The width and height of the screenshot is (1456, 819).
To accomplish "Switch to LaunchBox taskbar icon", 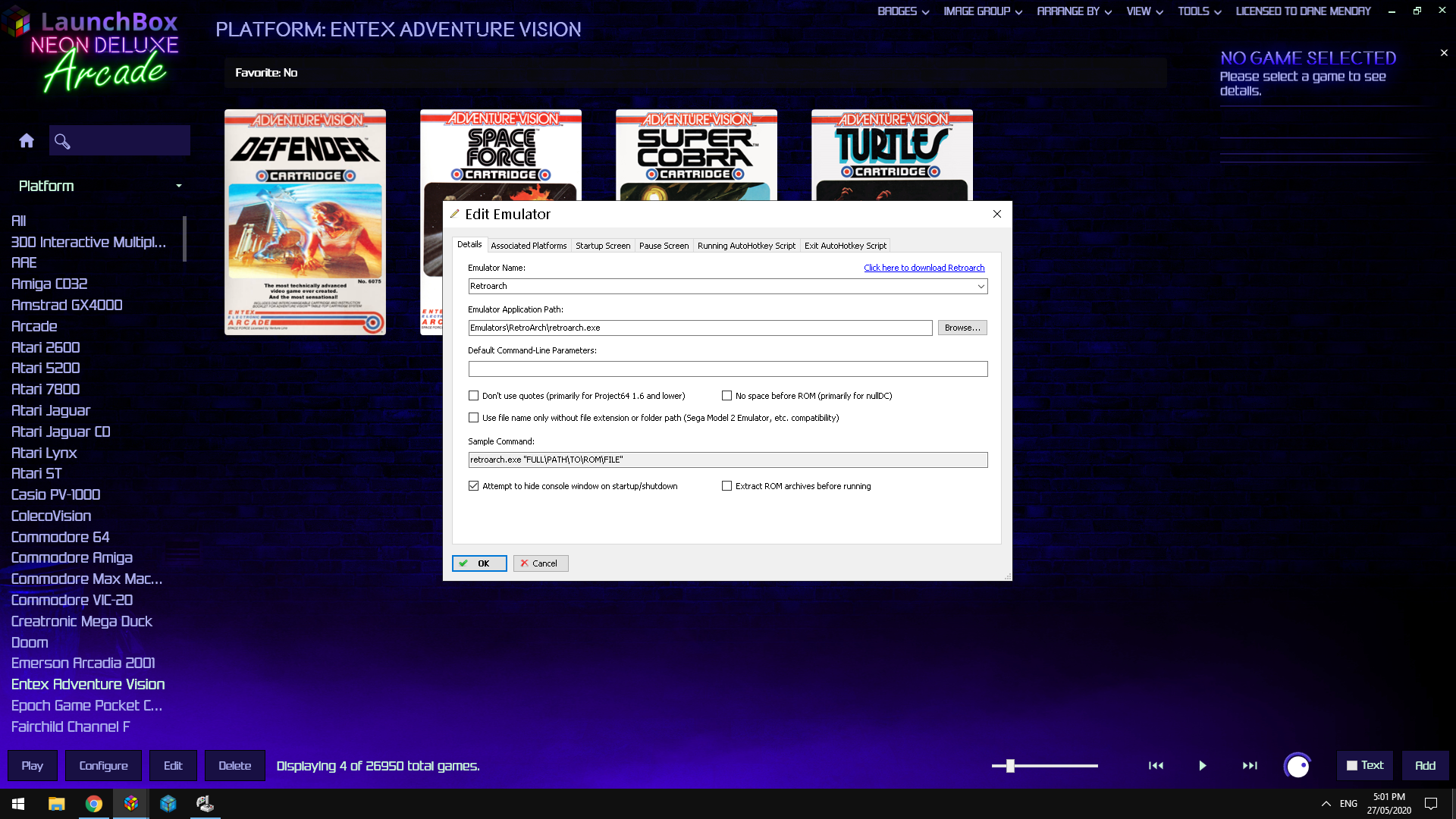I will [131, 804].
